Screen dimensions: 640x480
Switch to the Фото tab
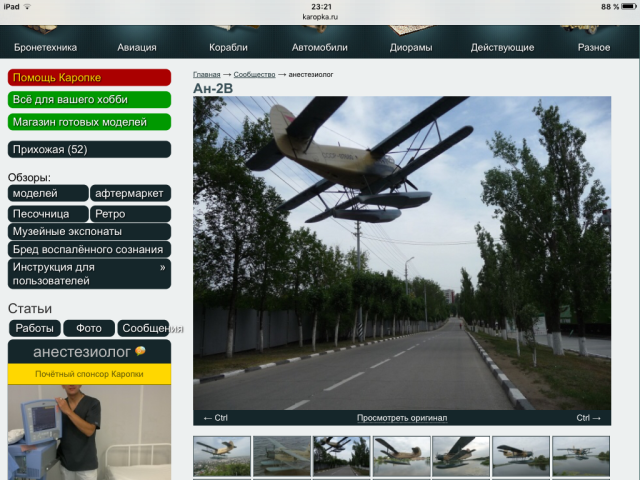click(x=89, y=328)
